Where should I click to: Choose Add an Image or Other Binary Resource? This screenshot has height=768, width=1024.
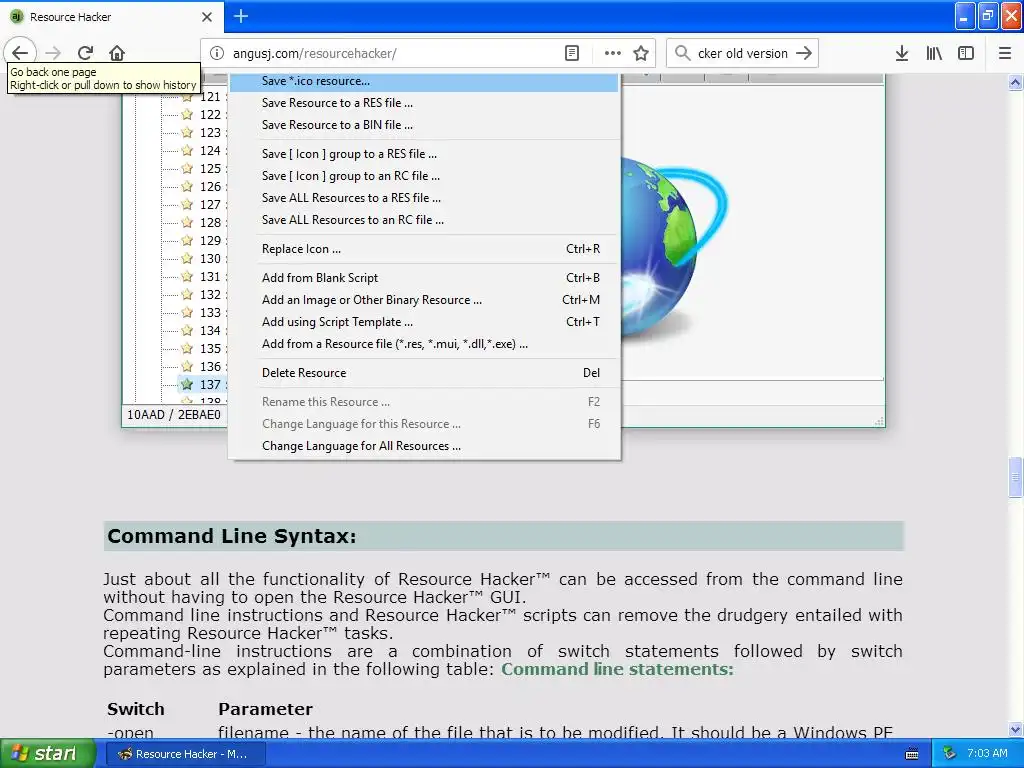(x=424, y=300)
